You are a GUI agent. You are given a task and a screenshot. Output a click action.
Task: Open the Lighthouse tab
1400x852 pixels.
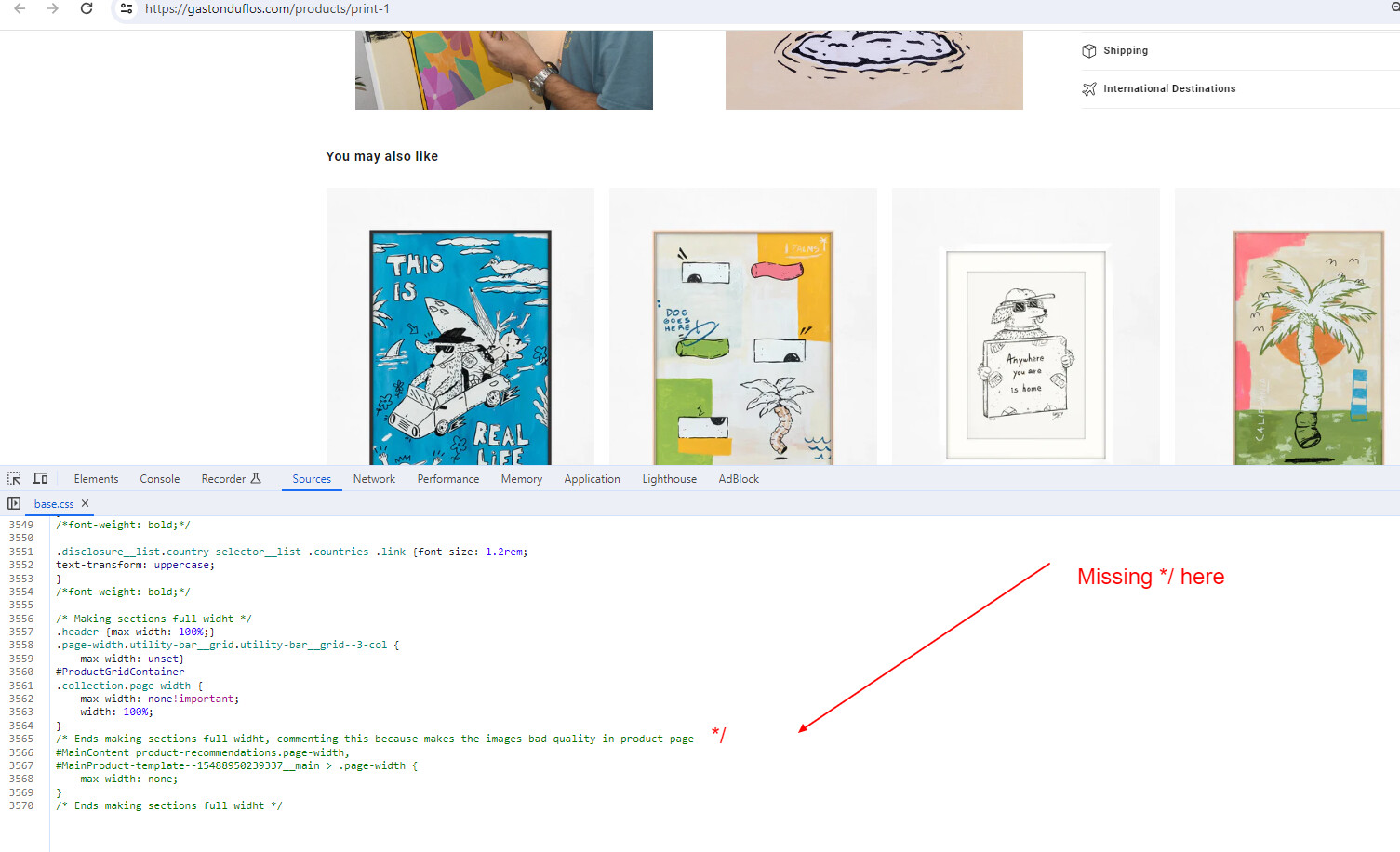(x=669, y=479)
